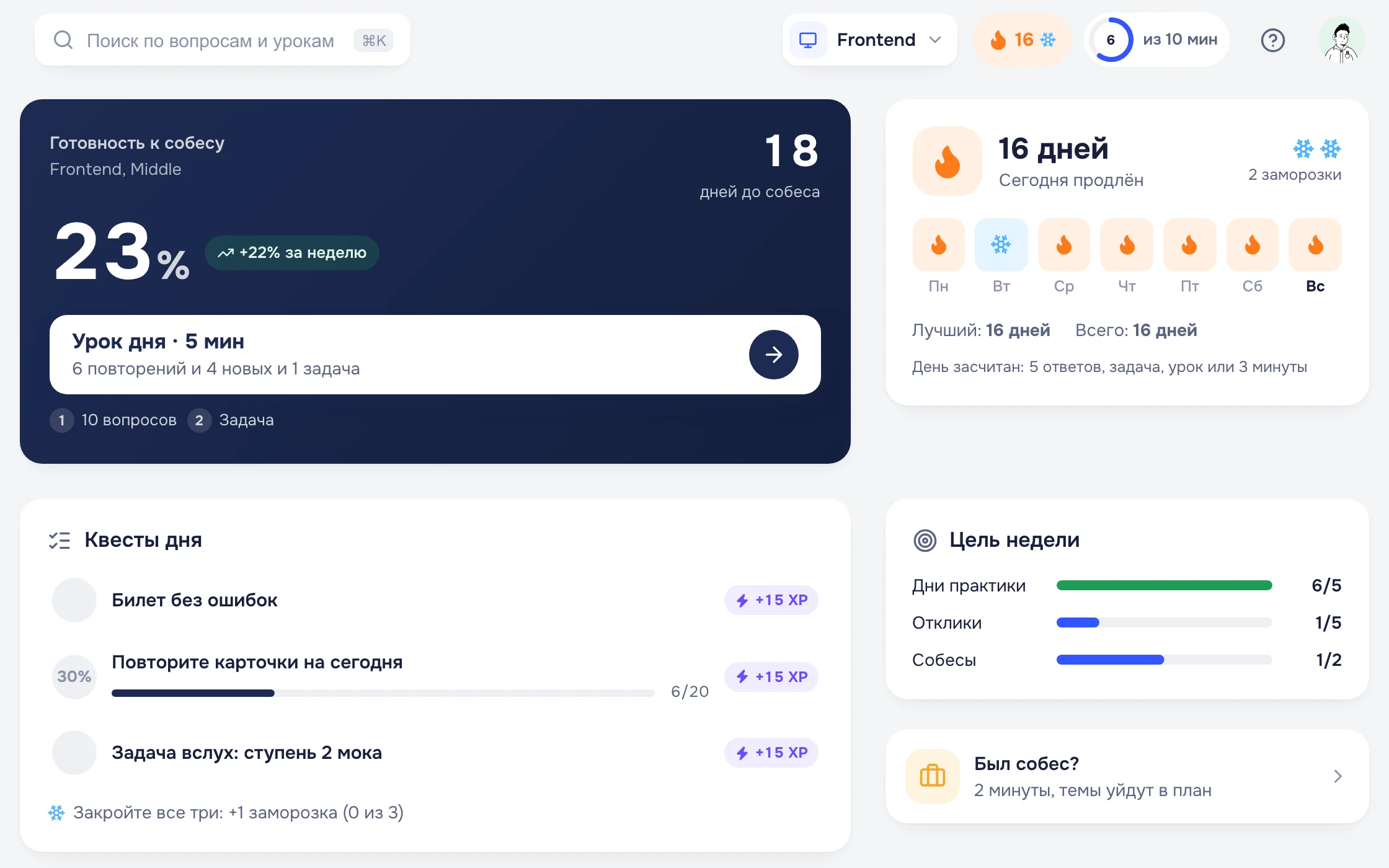Click the two snowflake freezes icon
1389x868 pixels.
coord(1317,149)
